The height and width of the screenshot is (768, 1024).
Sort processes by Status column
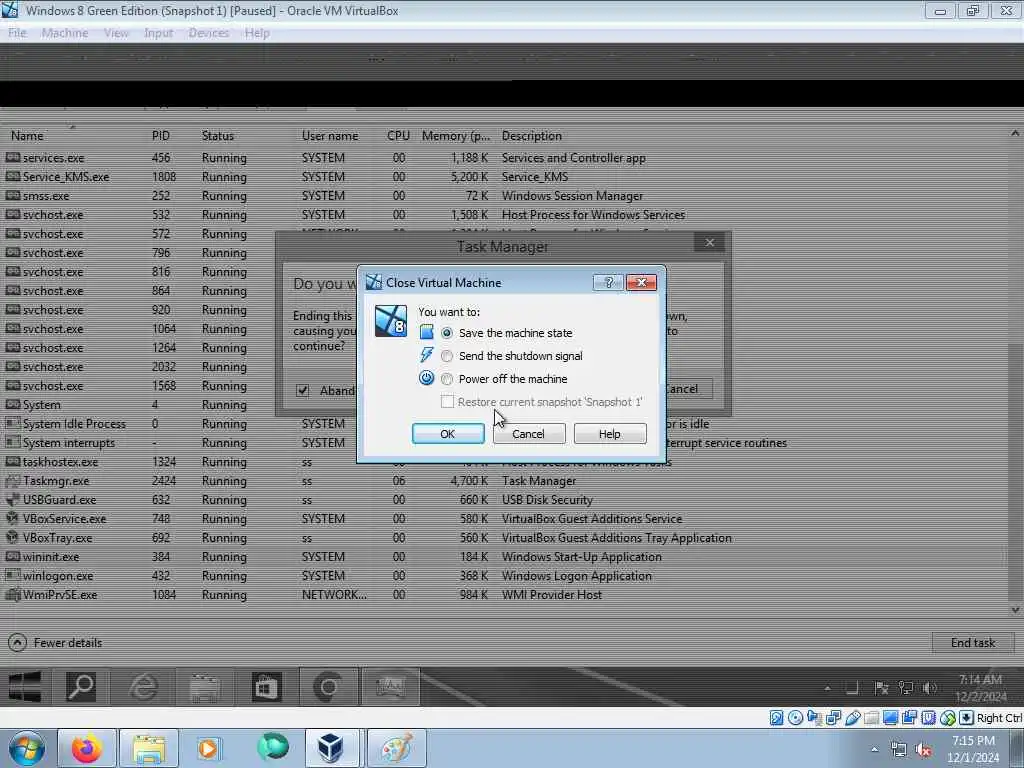coord(217,136)
